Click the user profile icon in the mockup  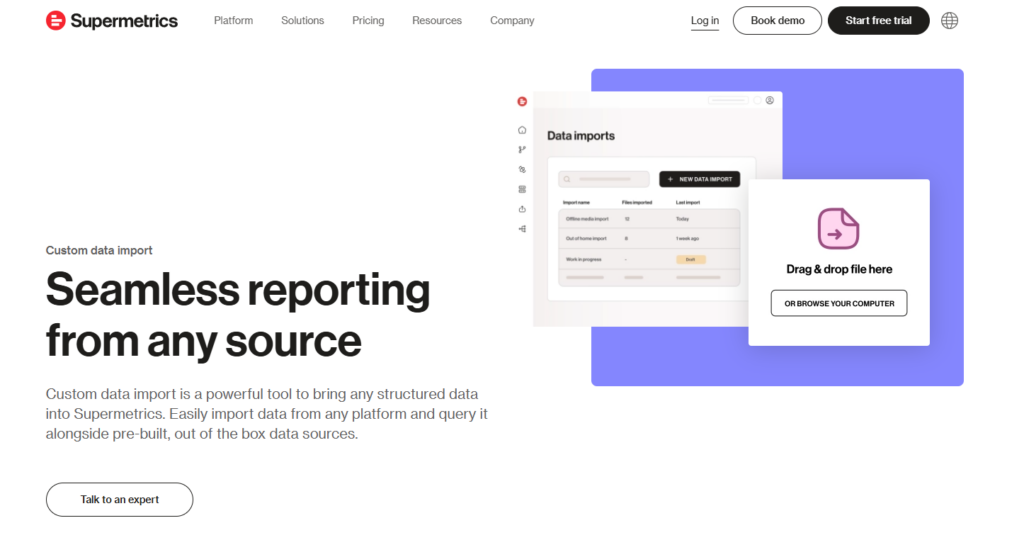click(770, 100)
